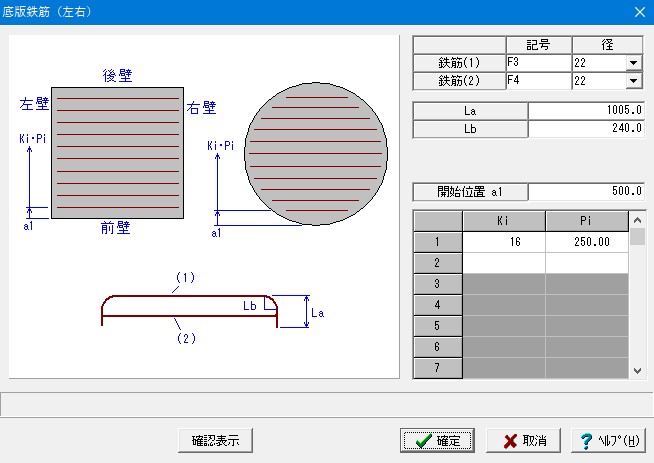654x463 pixels.
Task: Click row header 5 in table
Action: (438, 326)
